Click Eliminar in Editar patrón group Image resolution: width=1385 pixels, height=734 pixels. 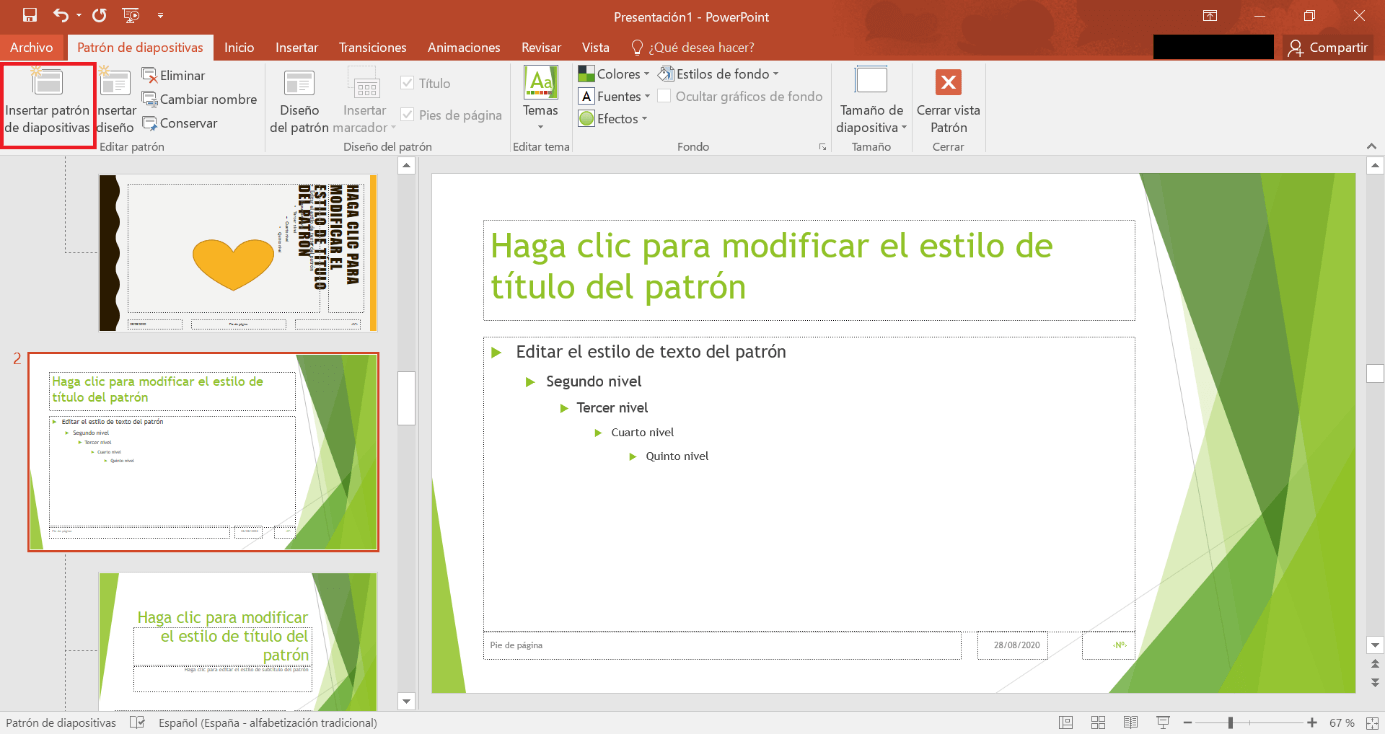tap(174, 76)
